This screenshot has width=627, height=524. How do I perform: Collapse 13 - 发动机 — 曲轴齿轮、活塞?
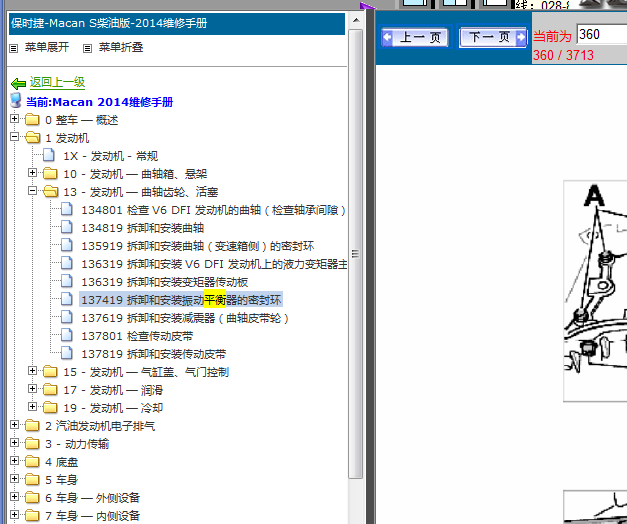[32, 191]
